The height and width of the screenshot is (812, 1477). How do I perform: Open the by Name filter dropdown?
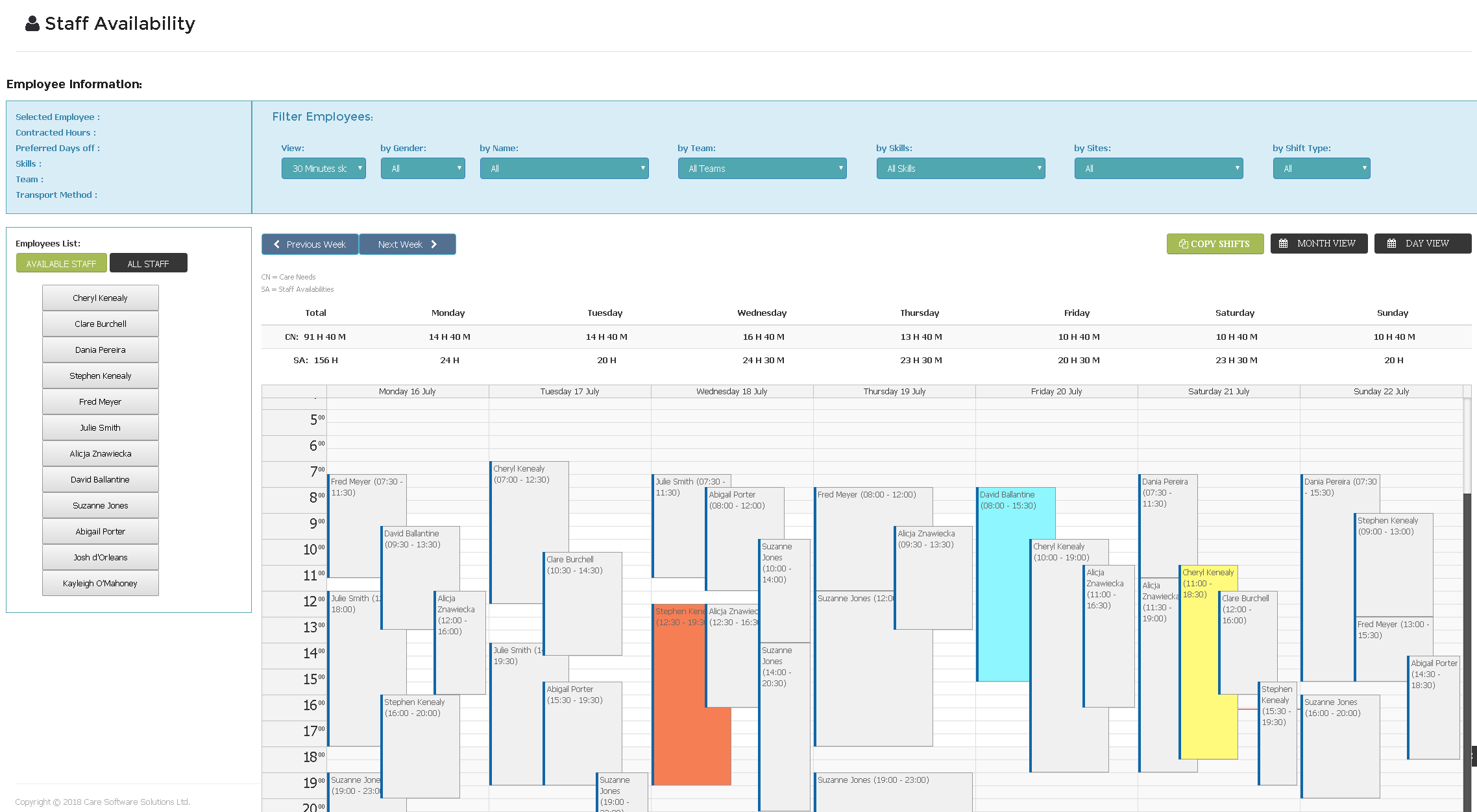click(x=565, y=169)
